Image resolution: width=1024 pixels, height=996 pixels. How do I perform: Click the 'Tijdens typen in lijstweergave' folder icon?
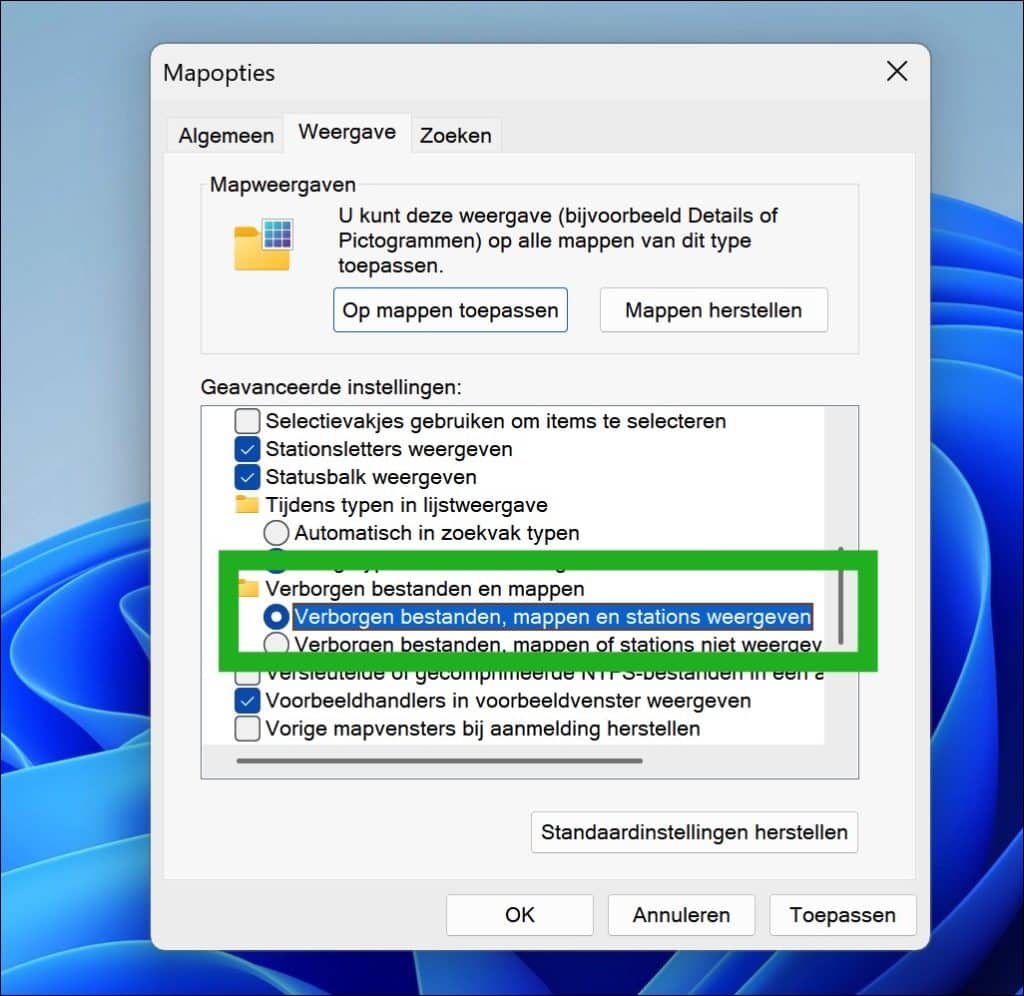[x=247, y=505]
